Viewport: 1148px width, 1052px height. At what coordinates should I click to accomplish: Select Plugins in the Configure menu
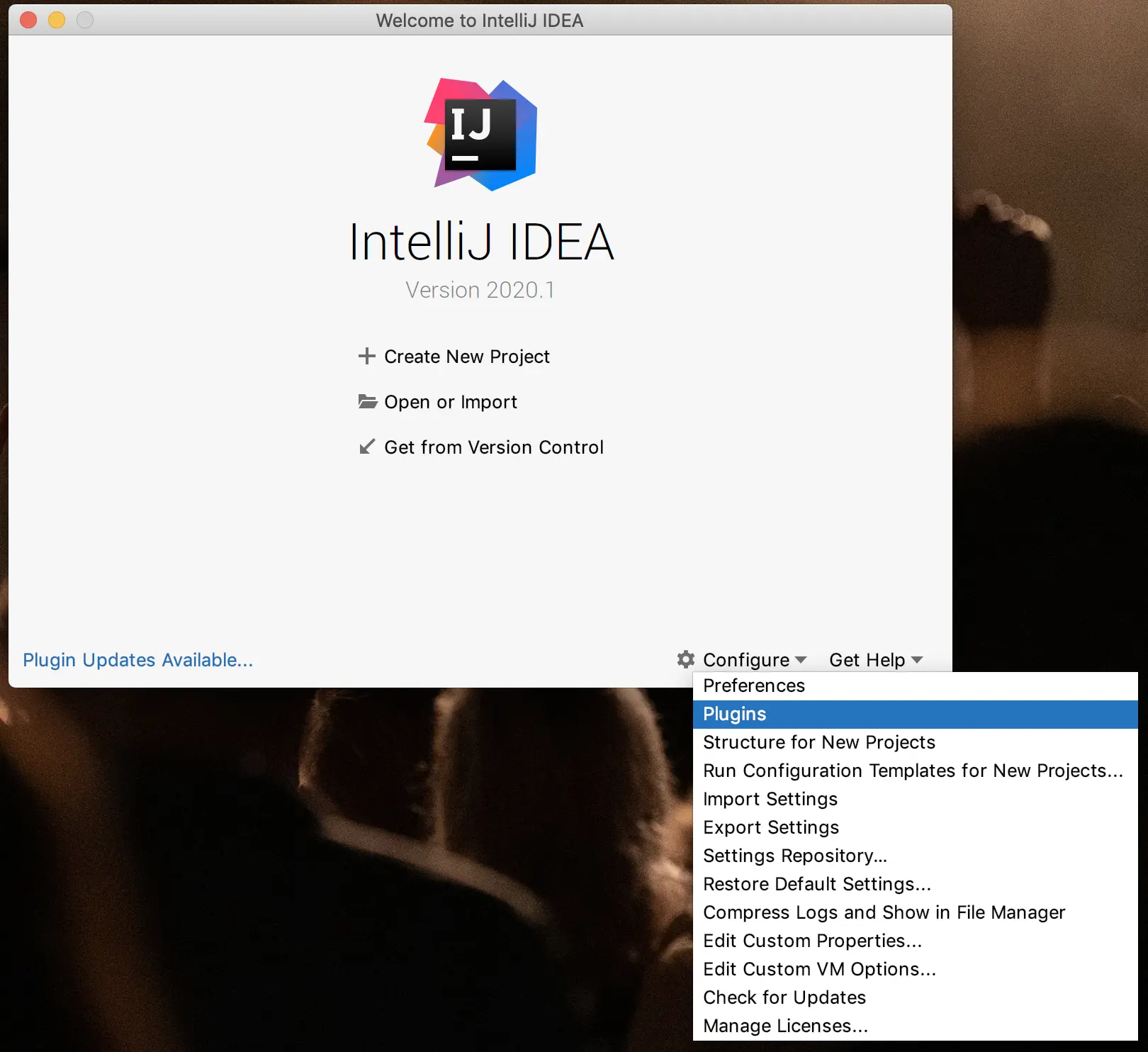pyautogui.click(x=915, y=714)
